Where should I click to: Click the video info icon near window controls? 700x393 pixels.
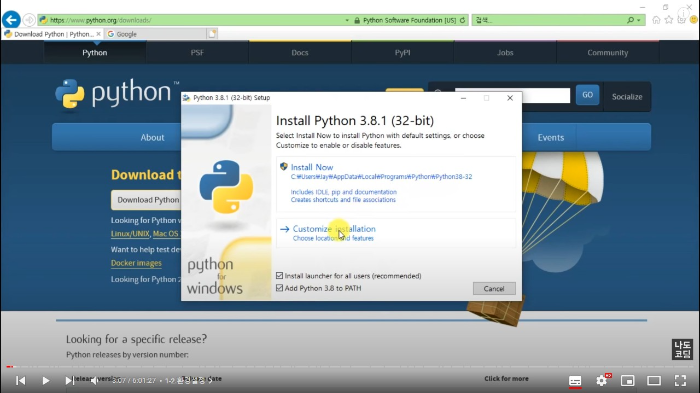683,13
